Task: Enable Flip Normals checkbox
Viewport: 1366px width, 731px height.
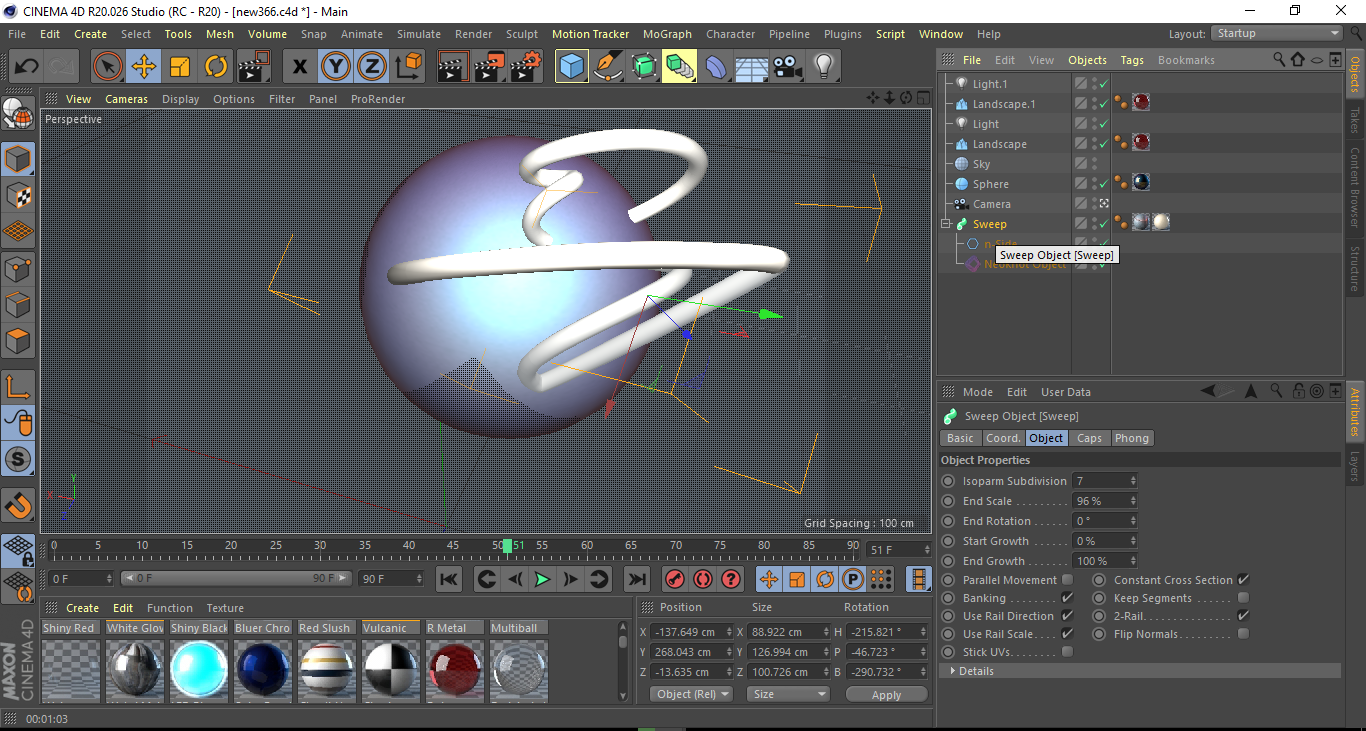Action: click(1243, 634)
